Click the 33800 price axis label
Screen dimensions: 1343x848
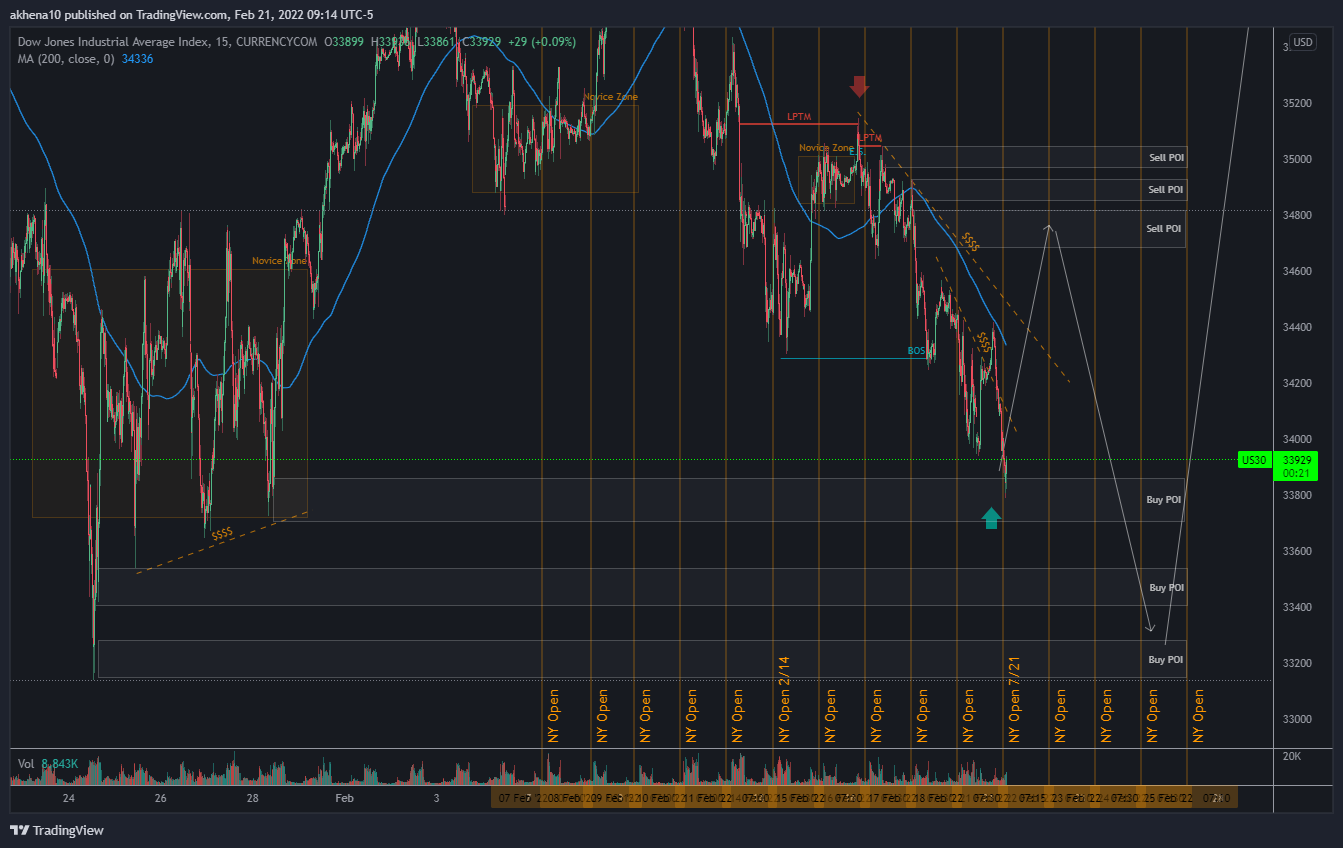(x=1298, y=495)
